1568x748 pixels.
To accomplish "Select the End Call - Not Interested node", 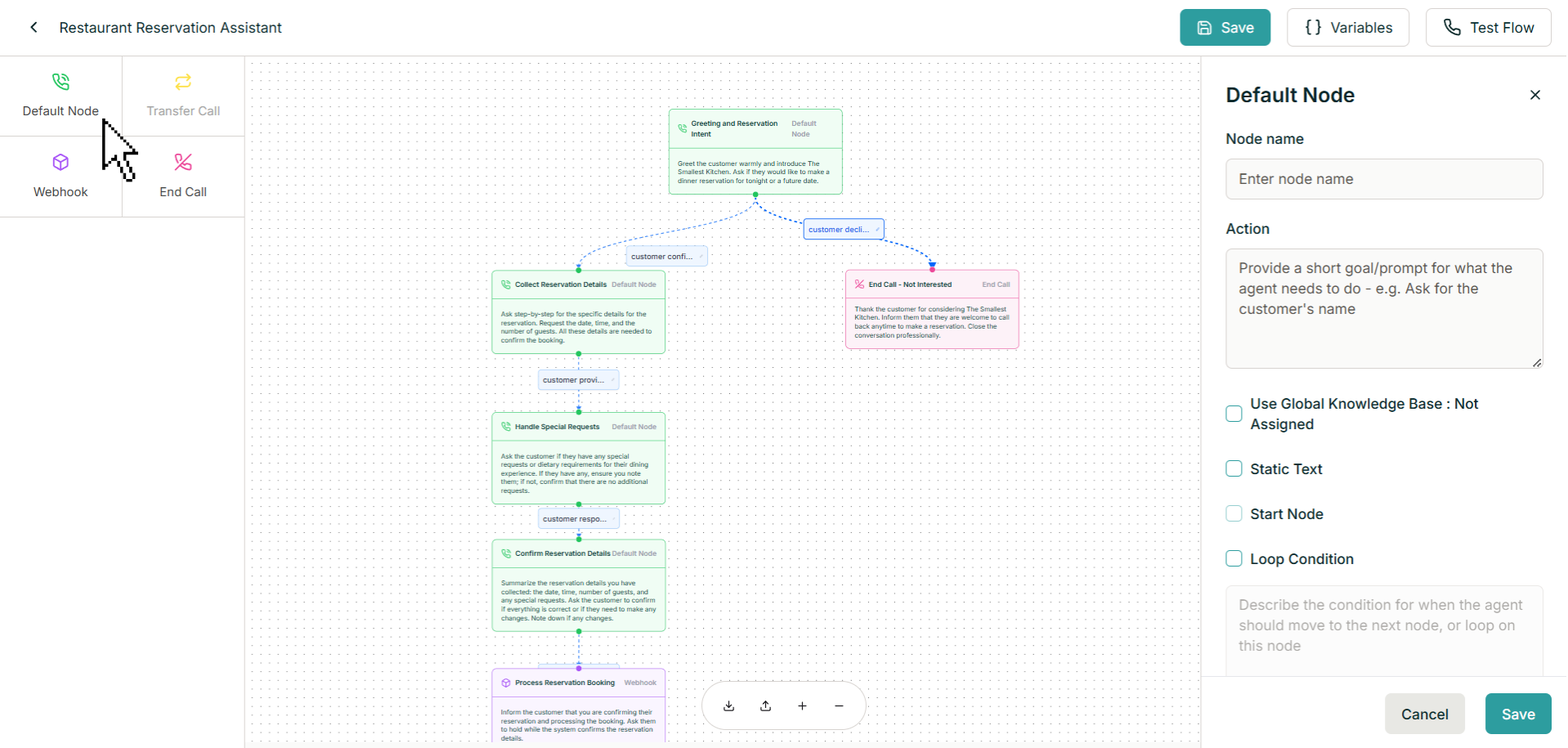I will [x=932, y=310].
